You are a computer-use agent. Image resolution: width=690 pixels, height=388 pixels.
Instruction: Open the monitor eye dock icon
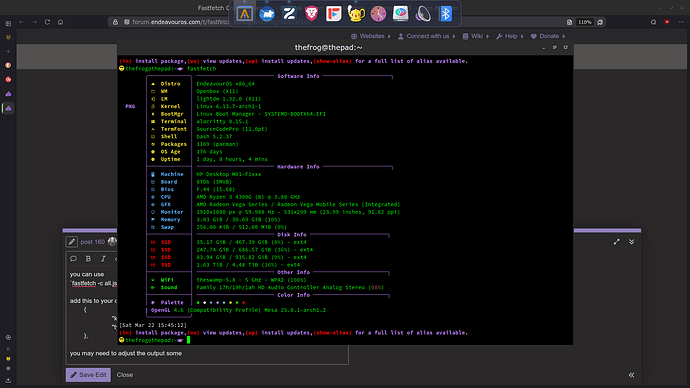coord(400,14)
